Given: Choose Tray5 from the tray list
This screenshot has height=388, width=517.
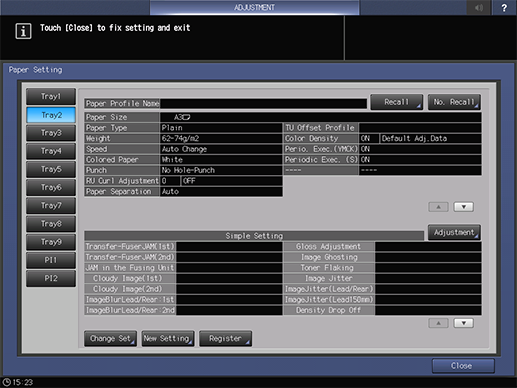Looking at the screenshot, I should click(51, 169).
